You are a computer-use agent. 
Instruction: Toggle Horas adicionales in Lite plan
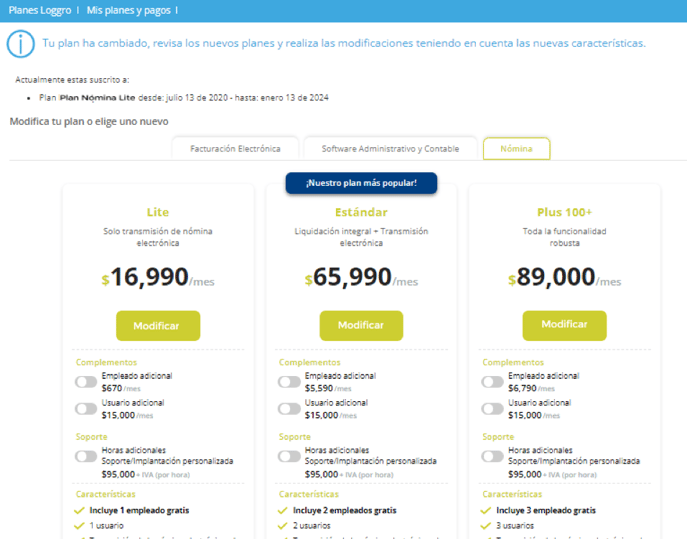point(86,456)
